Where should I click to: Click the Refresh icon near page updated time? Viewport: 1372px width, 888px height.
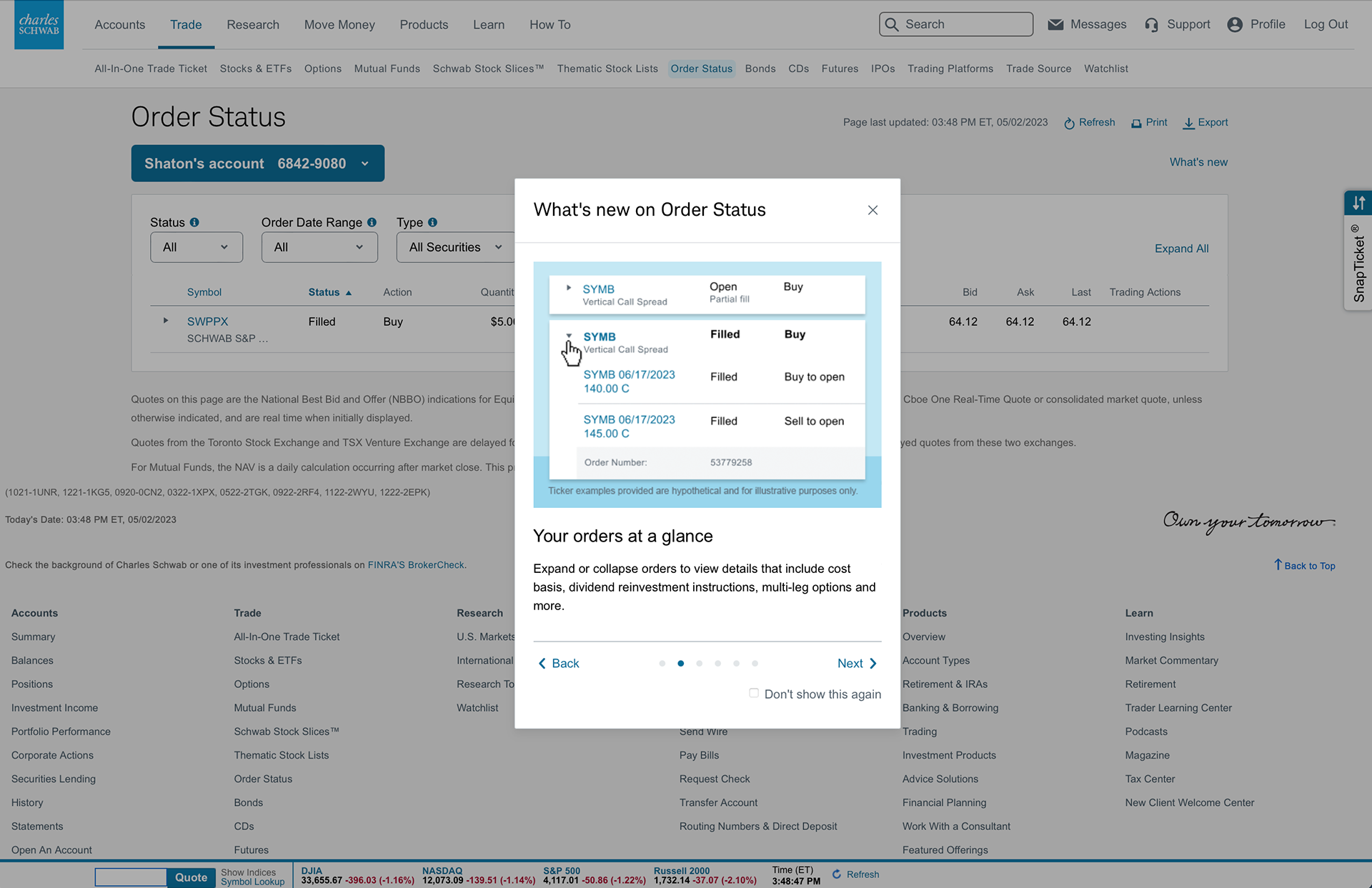(1070, 123)
